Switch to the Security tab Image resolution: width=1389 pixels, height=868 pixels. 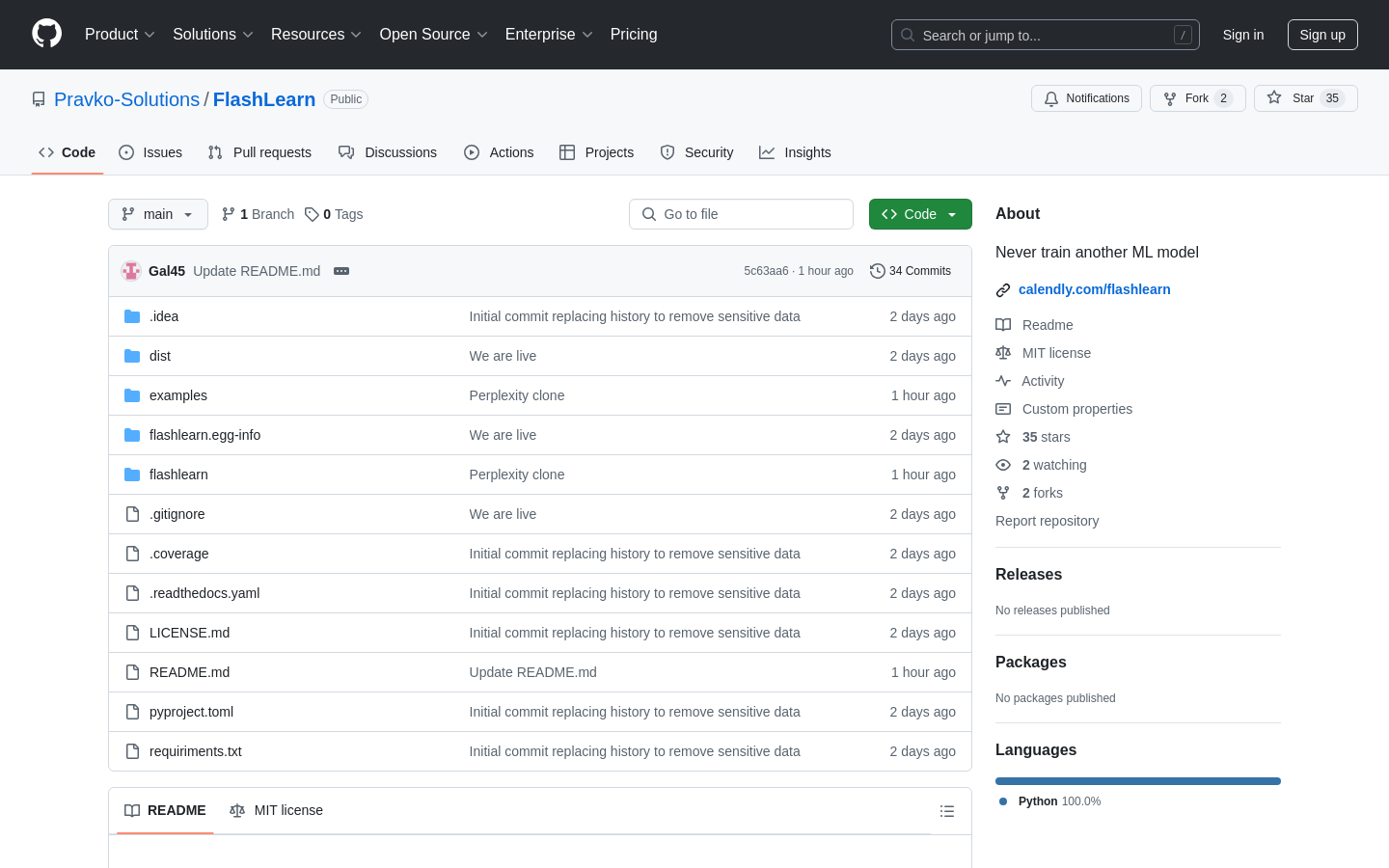tap(696, 152)
